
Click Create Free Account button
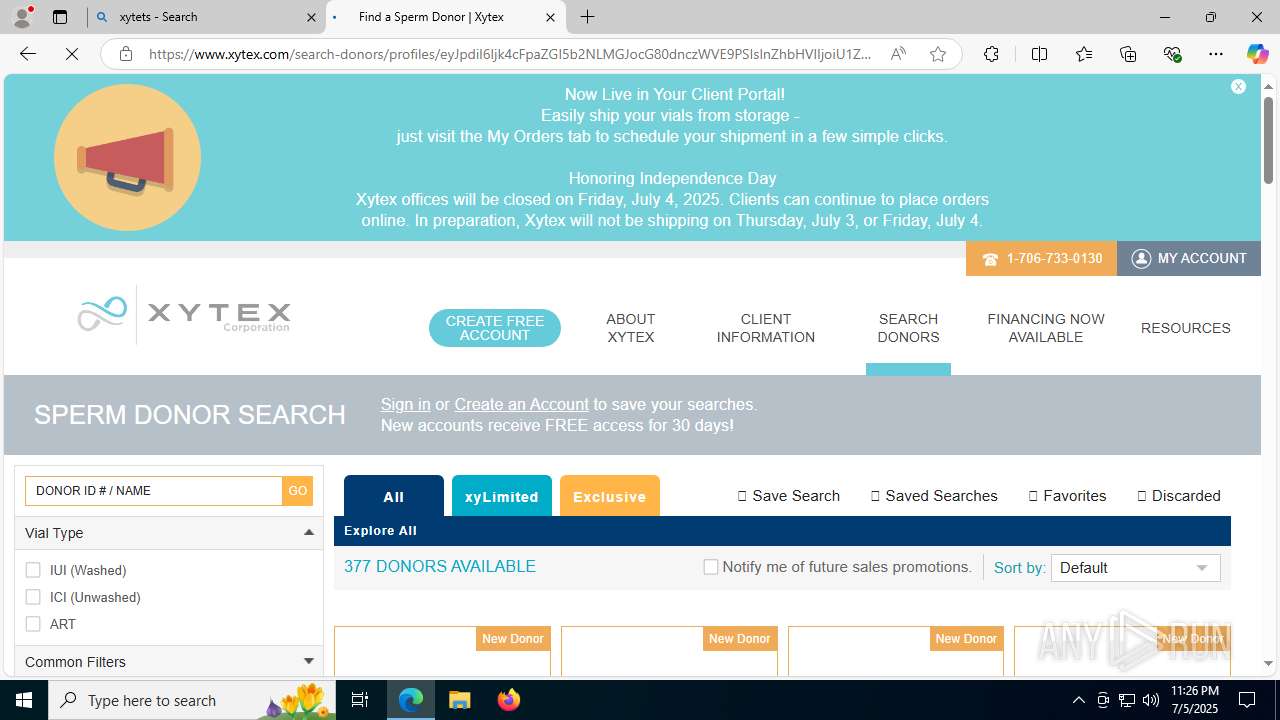coord(495,328)
